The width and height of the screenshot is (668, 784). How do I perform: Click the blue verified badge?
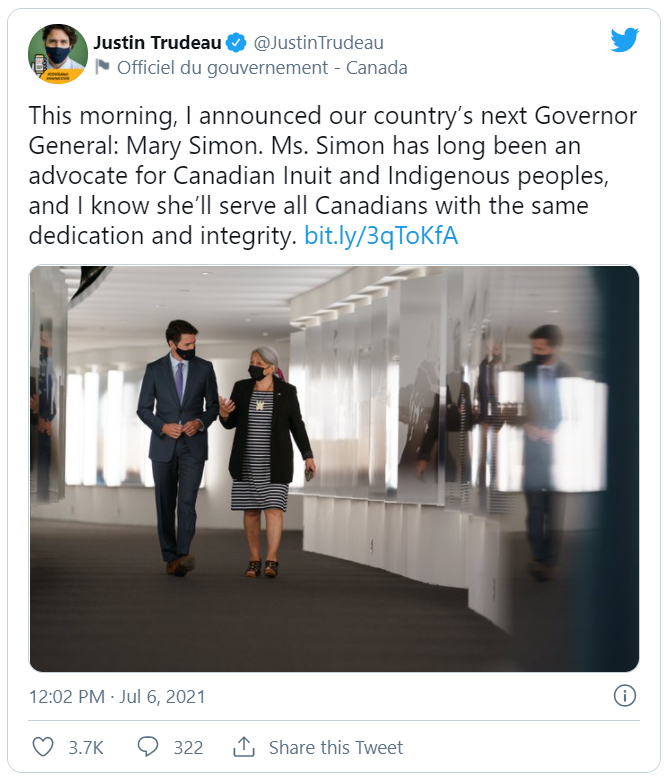tap(236, 43)
